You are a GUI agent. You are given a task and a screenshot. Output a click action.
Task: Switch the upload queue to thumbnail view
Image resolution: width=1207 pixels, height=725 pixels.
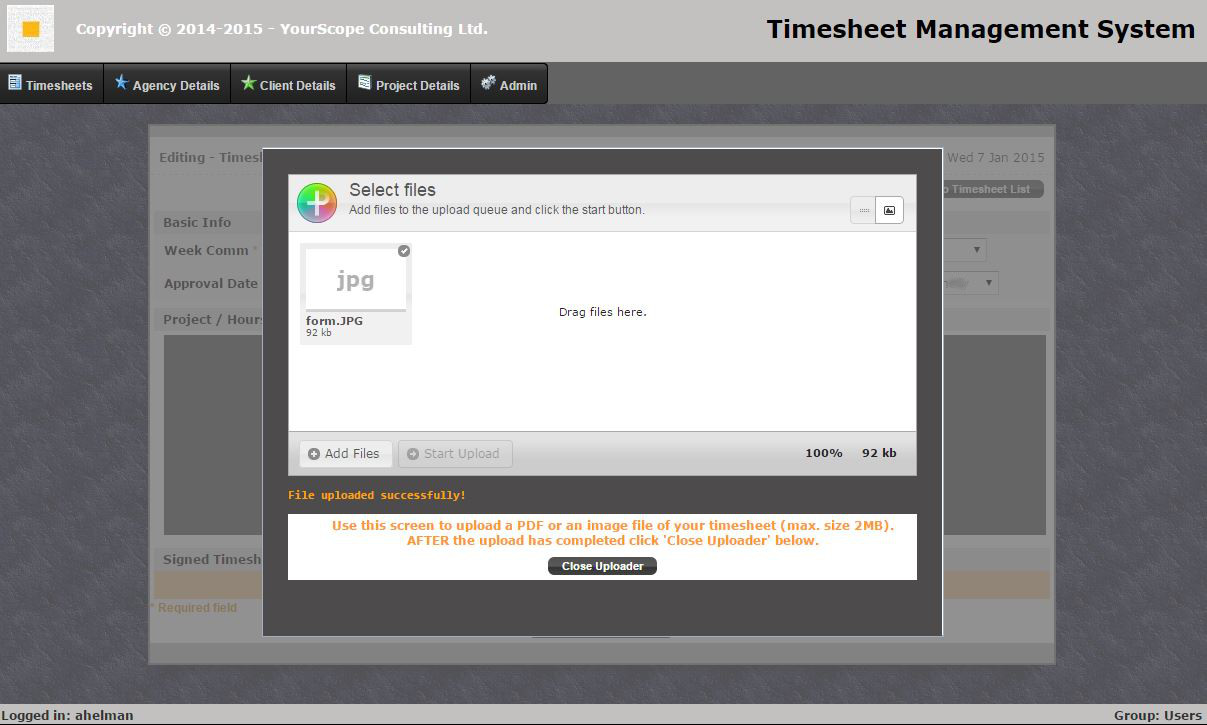pos(889,210)
